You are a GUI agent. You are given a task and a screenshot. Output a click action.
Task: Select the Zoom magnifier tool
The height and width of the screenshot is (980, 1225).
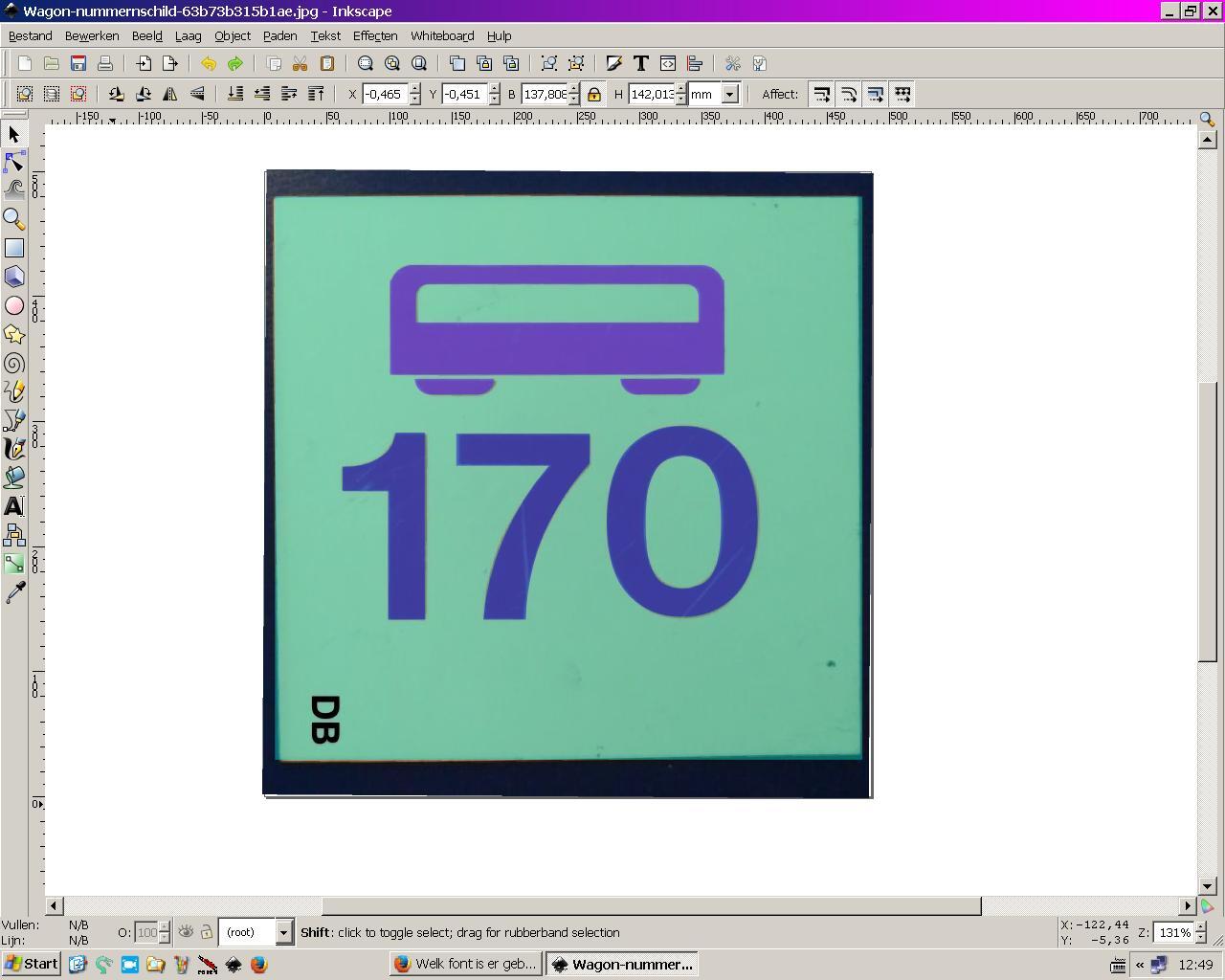[x=14, y=219]
